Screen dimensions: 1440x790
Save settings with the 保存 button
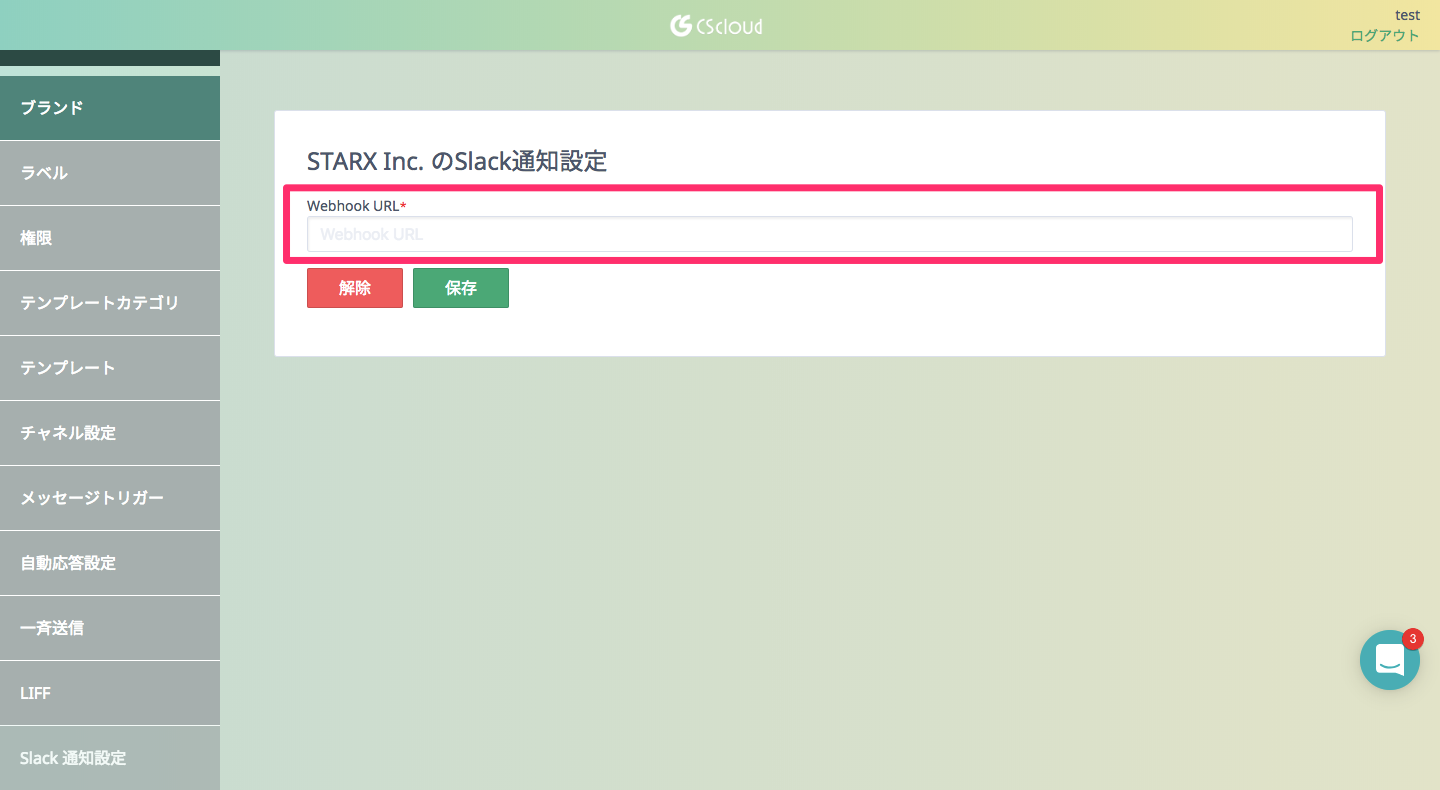tap(461, 288)
